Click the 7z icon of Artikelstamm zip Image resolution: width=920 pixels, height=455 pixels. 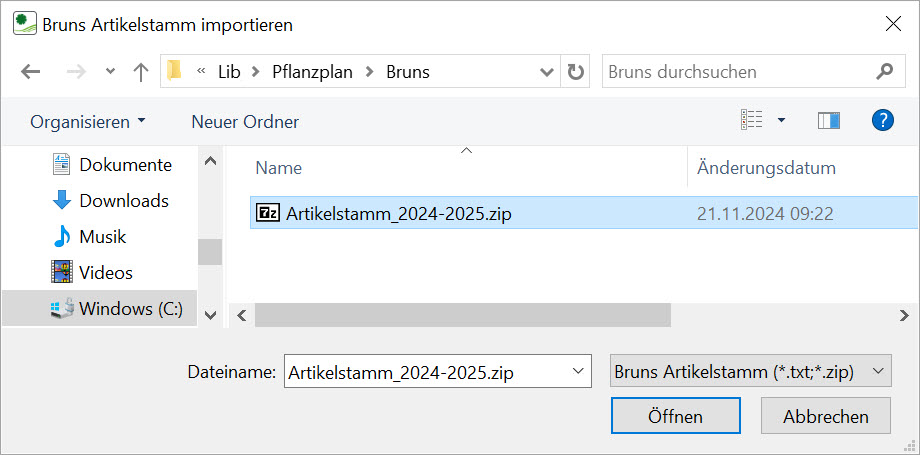268,213
